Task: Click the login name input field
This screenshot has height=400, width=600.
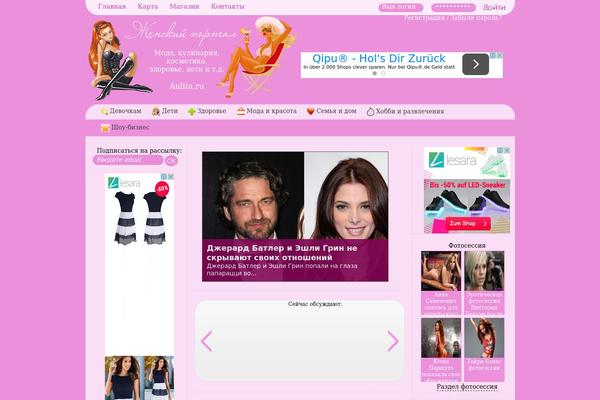Action: pyautogui.click(x=401, y=7)
